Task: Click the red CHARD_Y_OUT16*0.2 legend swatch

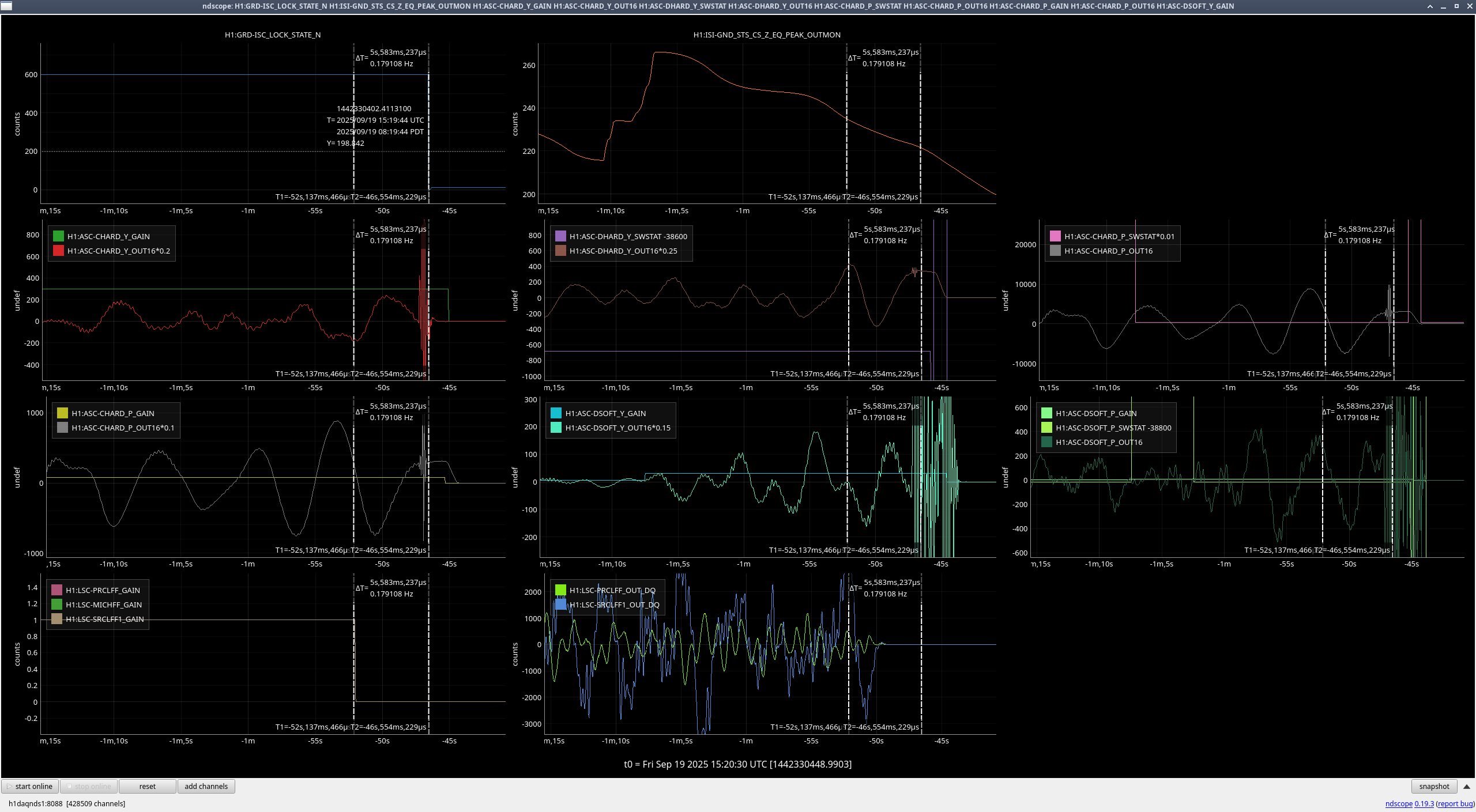Action: click(x=58, y=251)
